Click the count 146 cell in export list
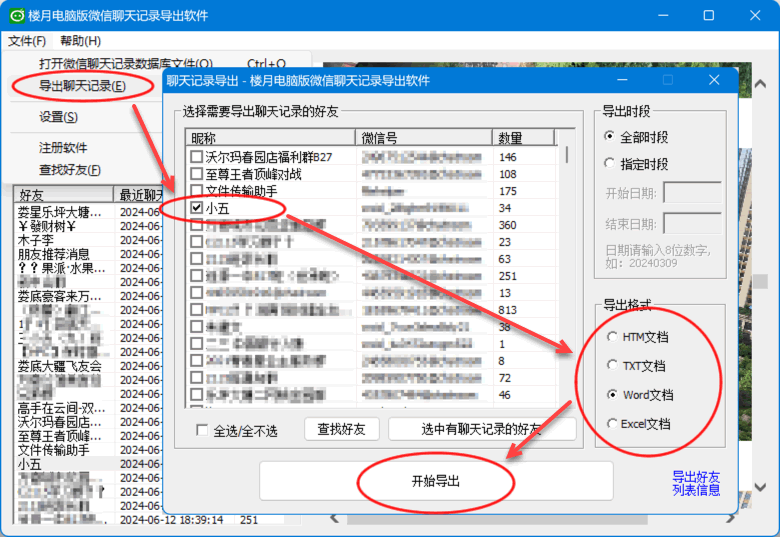The image size is (780, 537). [x=508, y=157]
